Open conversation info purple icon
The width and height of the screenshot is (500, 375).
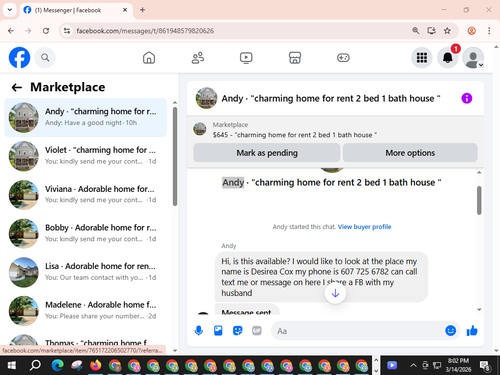point(466,98)
